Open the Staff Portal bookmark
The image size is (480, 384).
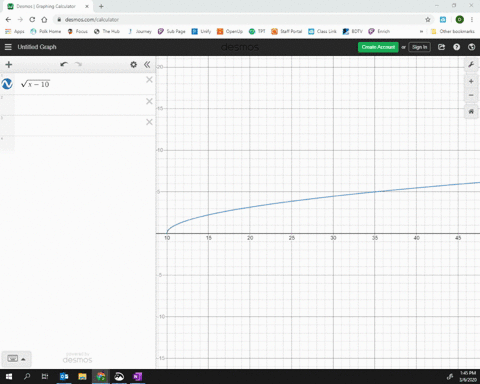pyautogui.click(x=287, y=31)
